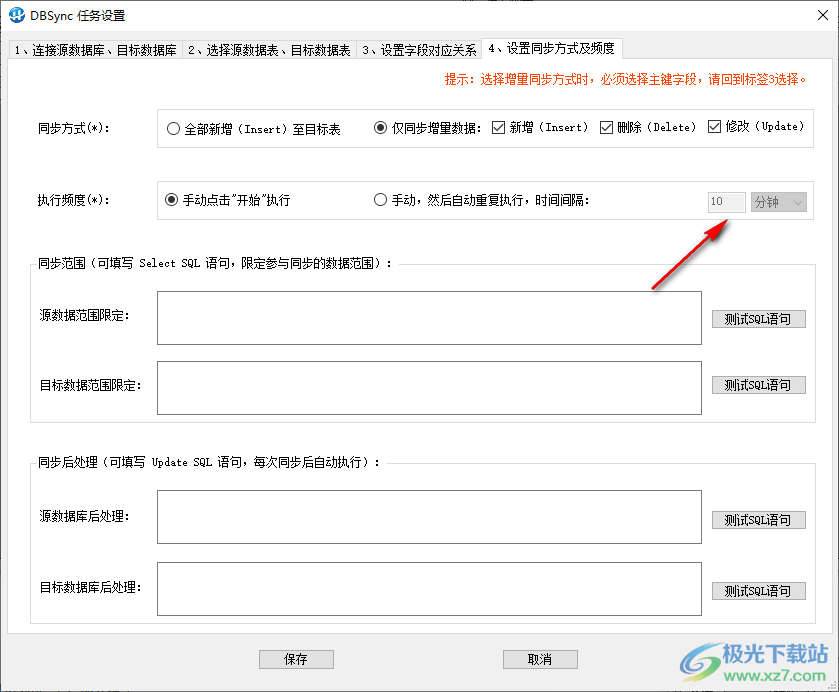Go to tab 3 设置字段对应关系
Image resolution: width=839 pixels, height=692 pixels.
point(419,50)
